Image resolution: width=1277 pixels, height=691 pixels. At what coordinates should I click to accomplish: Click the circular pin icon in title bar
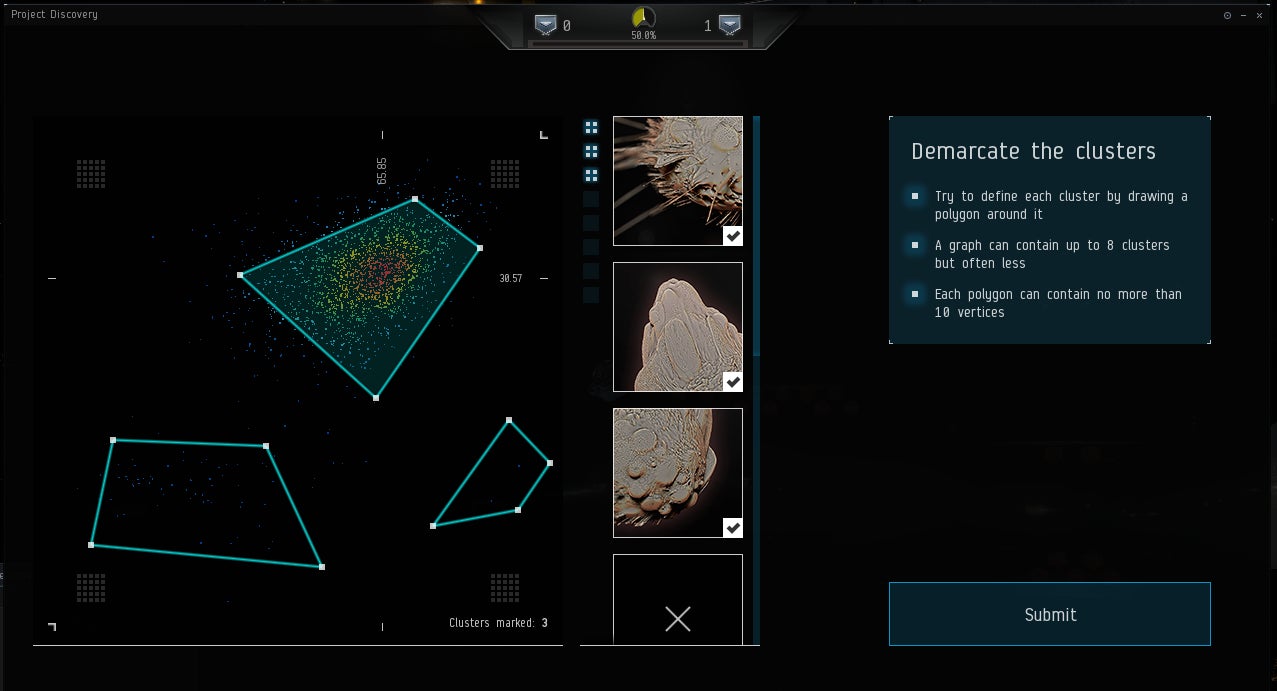point(1228,15)
